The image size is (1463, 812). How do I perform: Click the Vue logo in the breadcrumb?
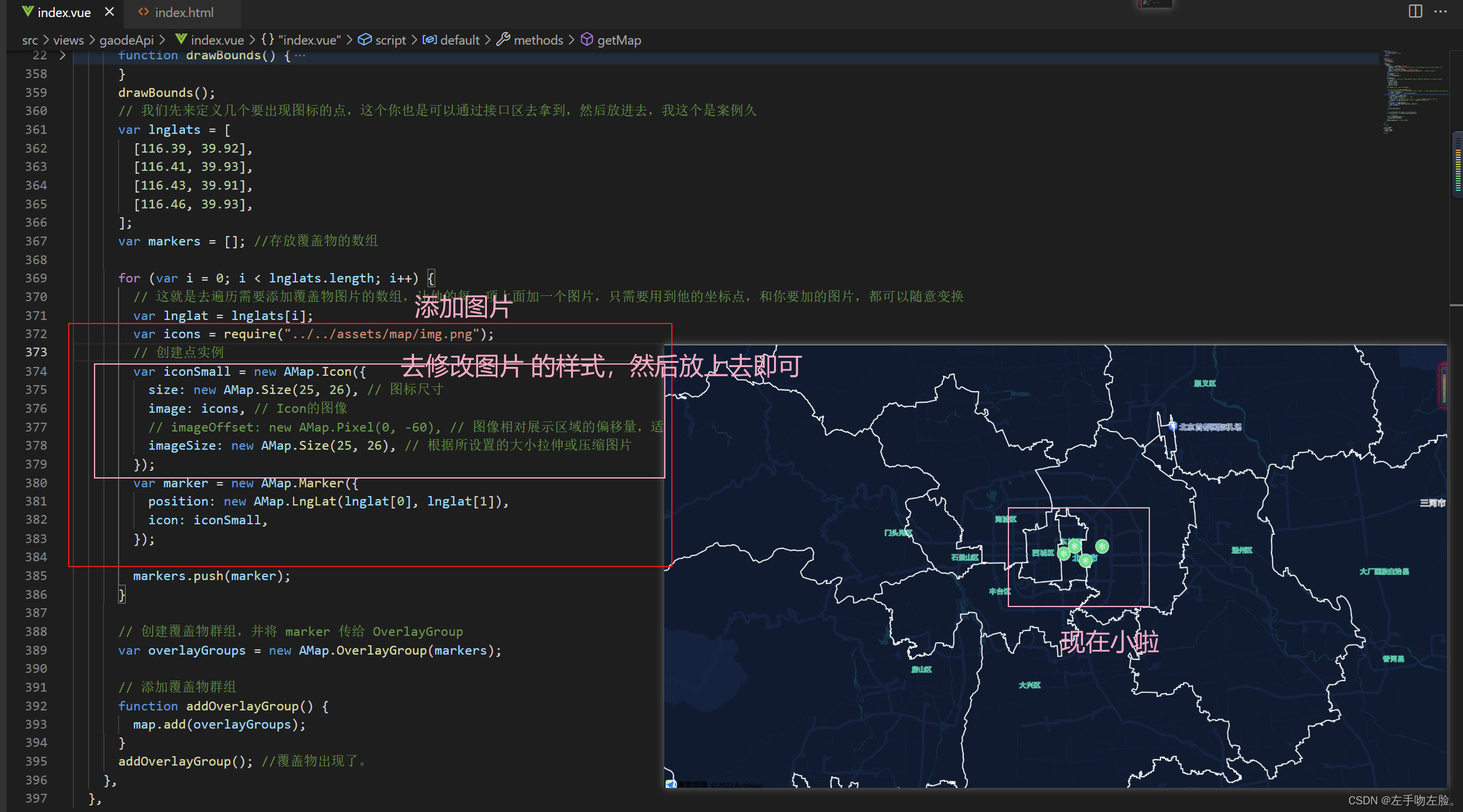[181, 39]
